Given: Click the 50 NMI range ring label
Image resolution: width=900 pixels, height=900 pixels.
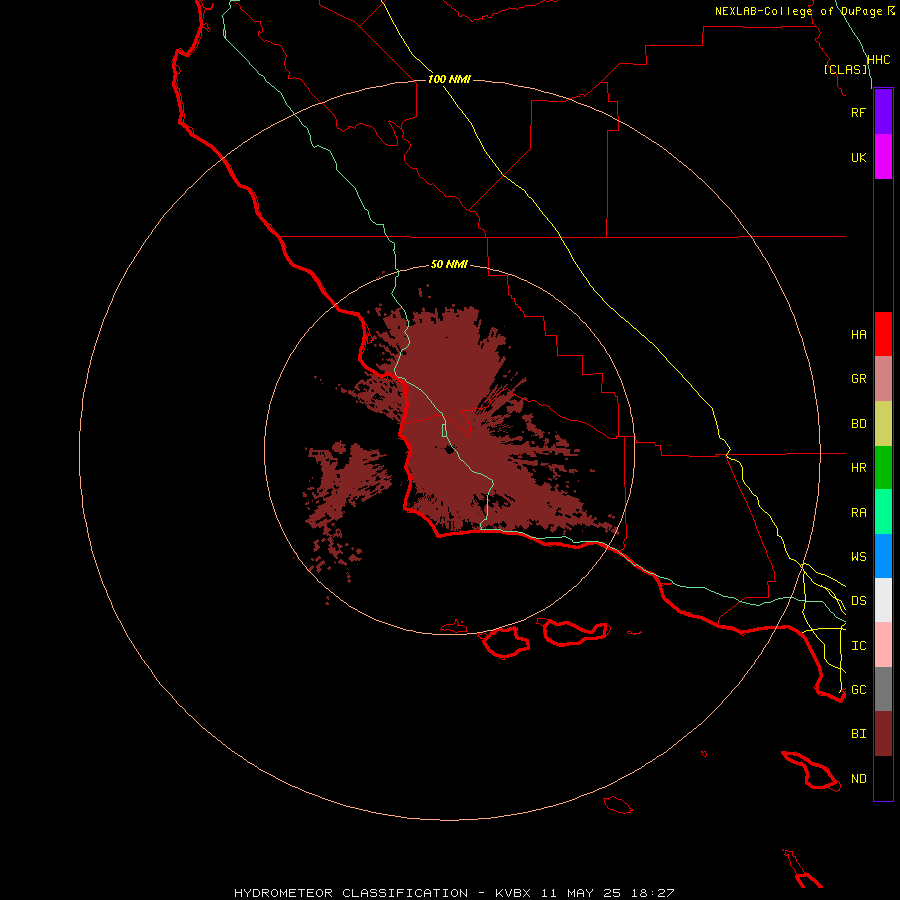Looking at the screenshot, I should 449,264.
